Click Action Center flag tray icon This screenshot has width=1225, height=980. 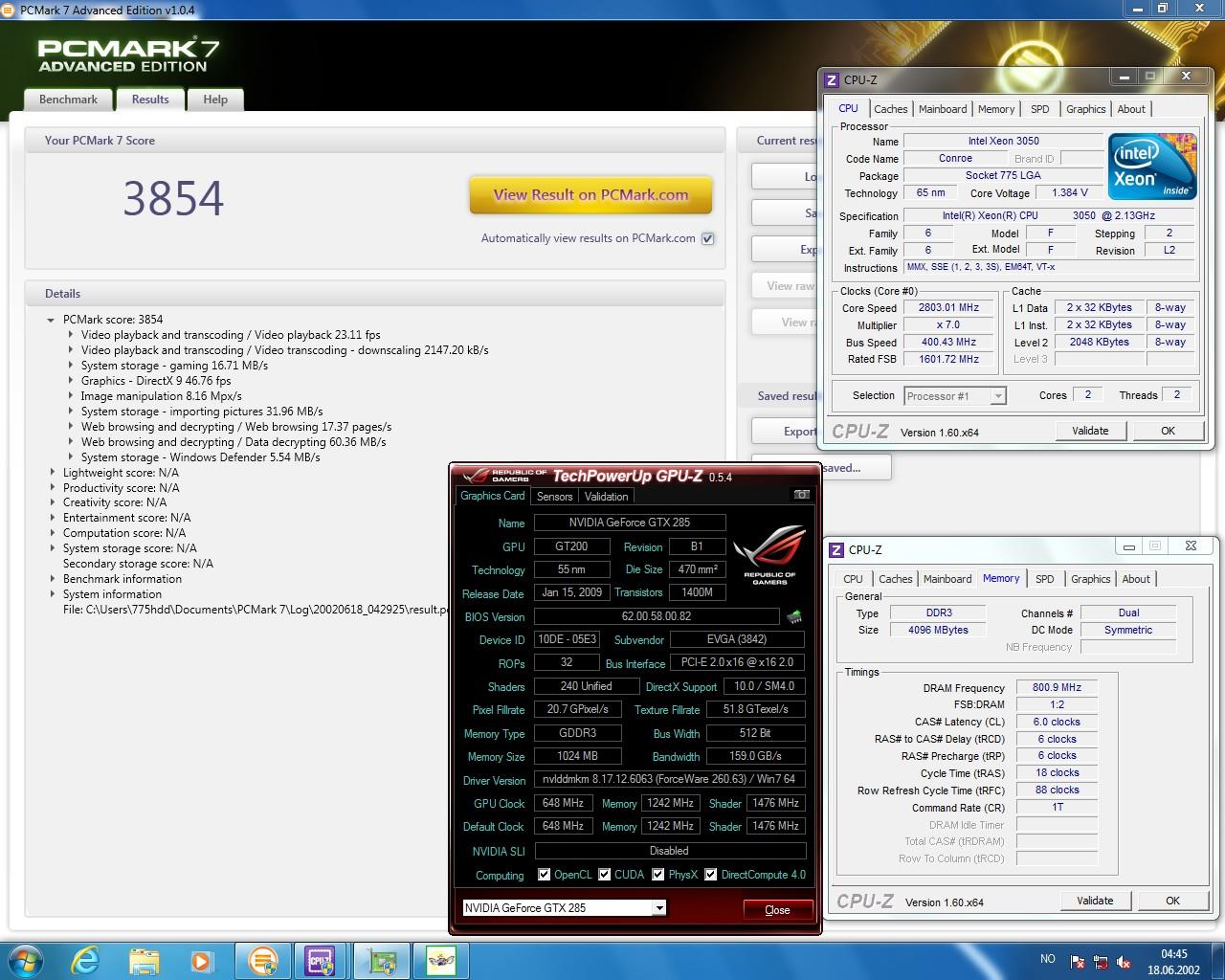coord(1079,962)
